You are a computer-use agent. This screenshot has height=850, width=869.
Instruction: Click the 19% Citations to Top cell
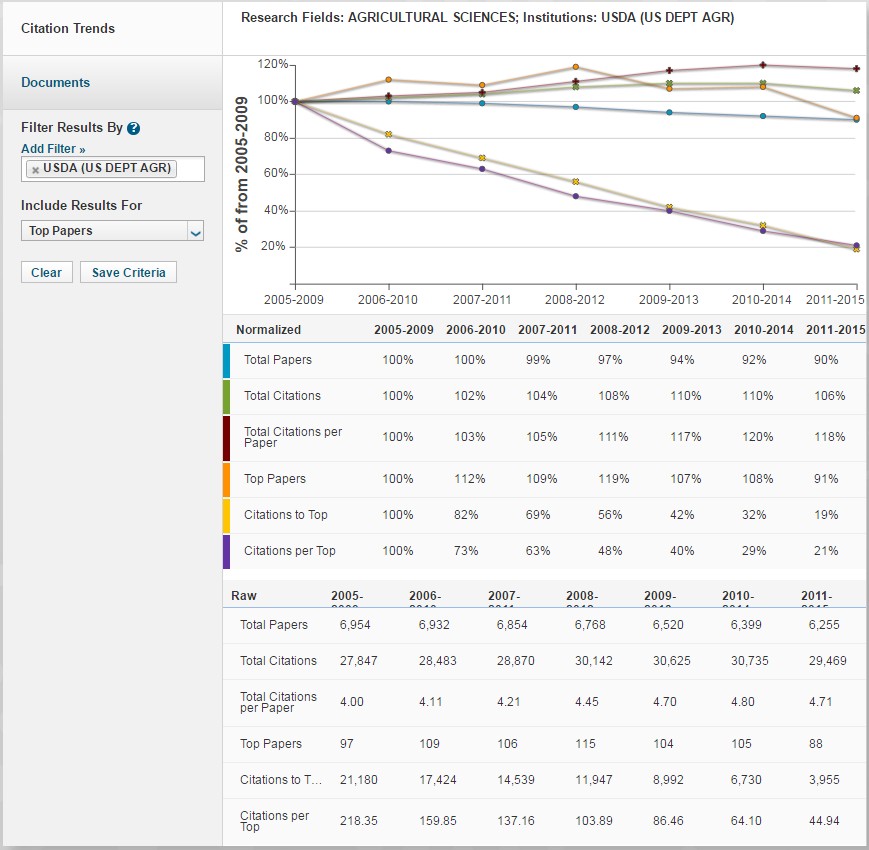pos(826,515)
